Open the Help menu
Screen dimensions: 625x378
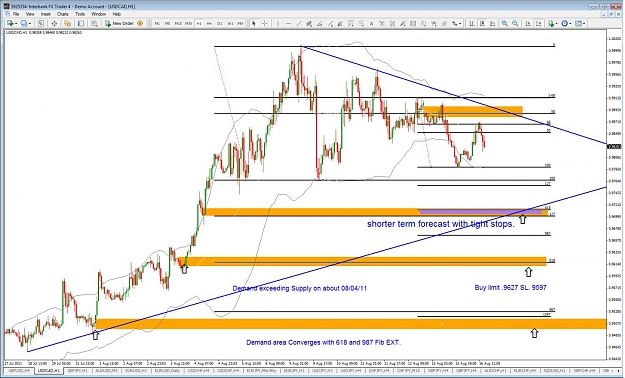coord(116,14)
